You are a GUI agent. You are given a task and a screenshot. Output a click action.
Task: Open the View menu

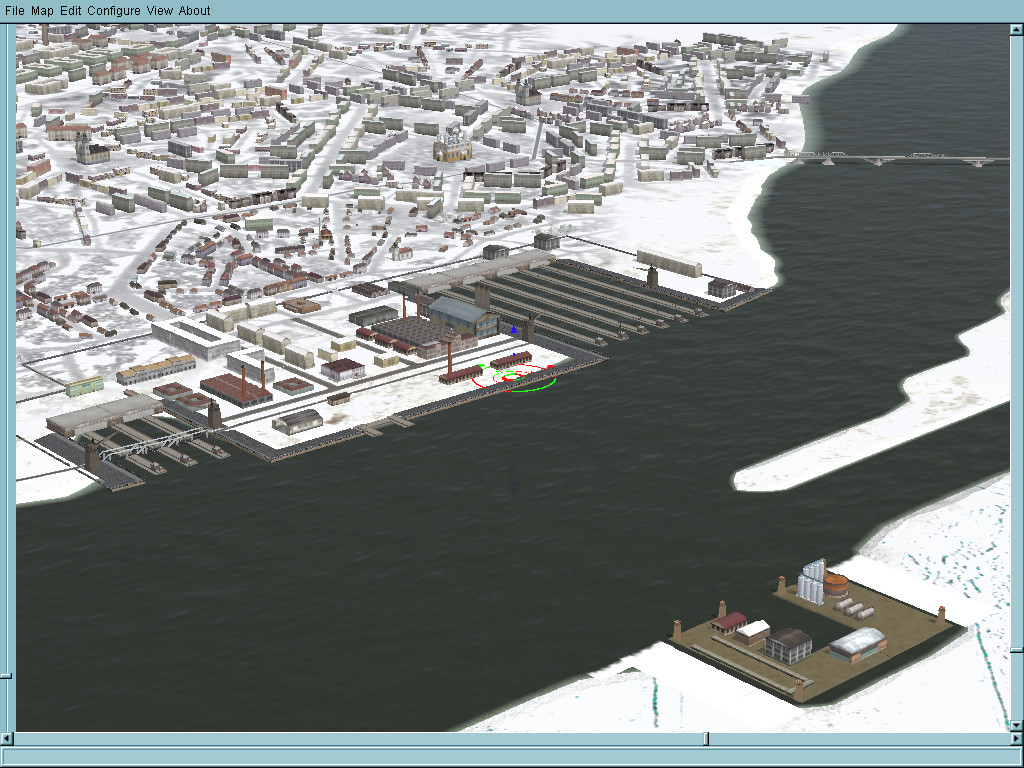click(x=159, y=10)
